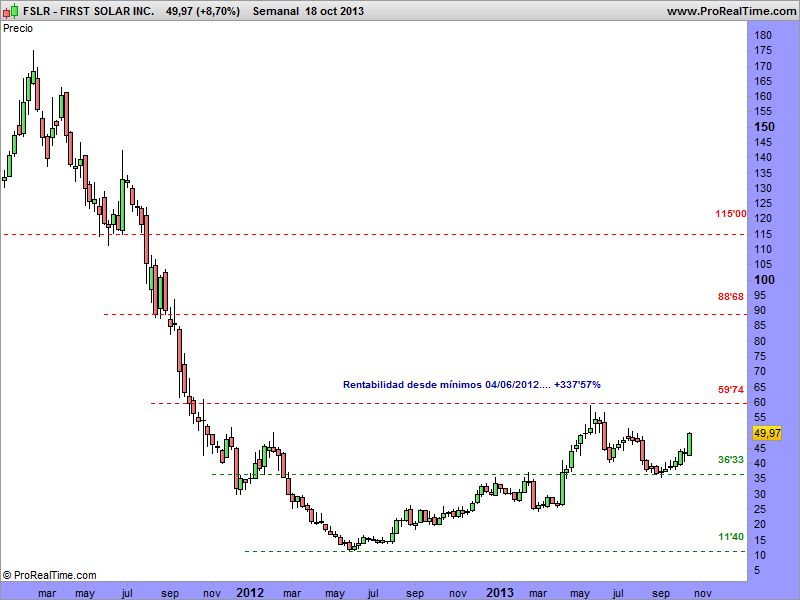Click the nov label just before 2013
Image resolution: width=800 pixels, height=600 pixels.
(458, 593)
